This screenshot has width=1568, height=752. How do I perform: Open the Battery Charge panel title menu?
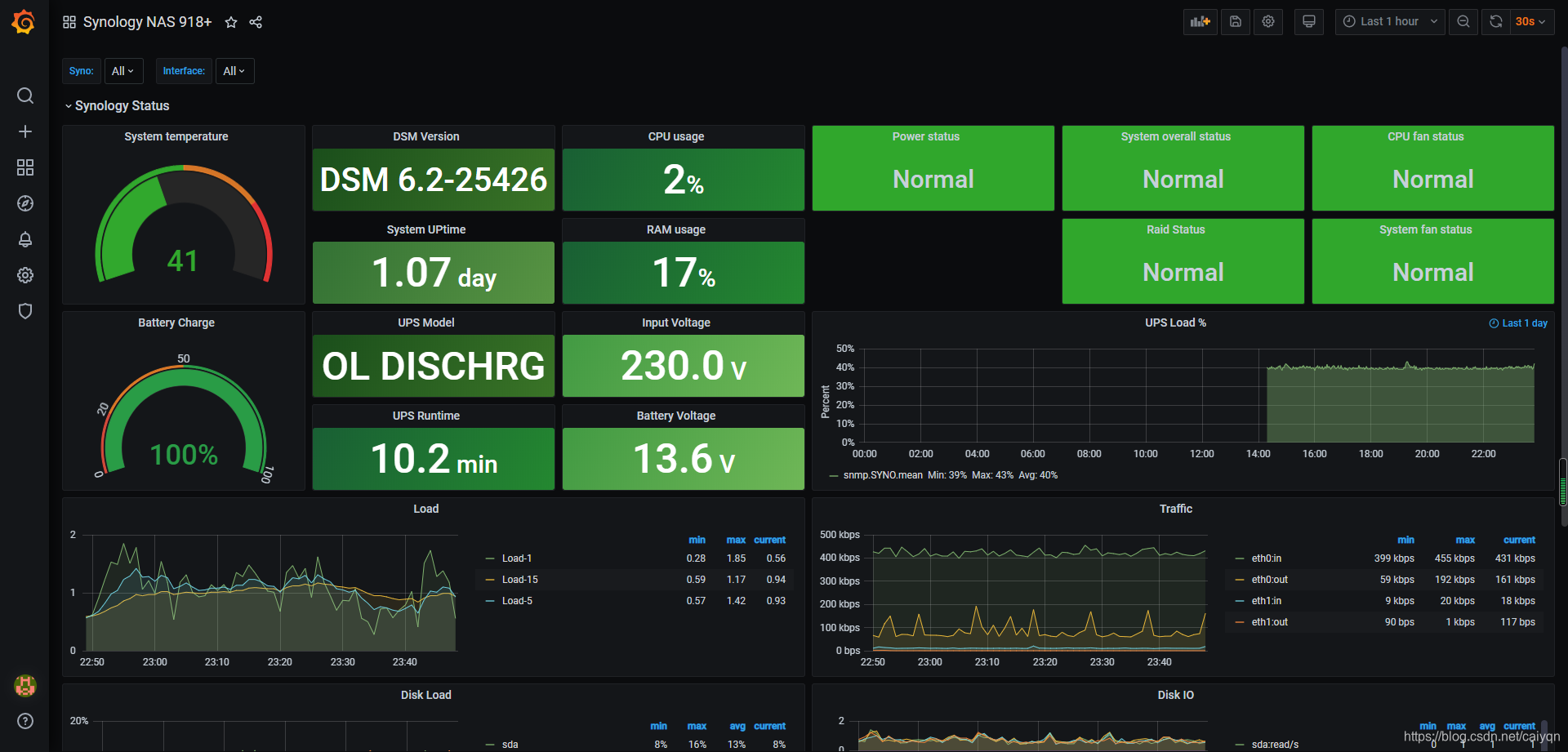[x=176, y=323]
